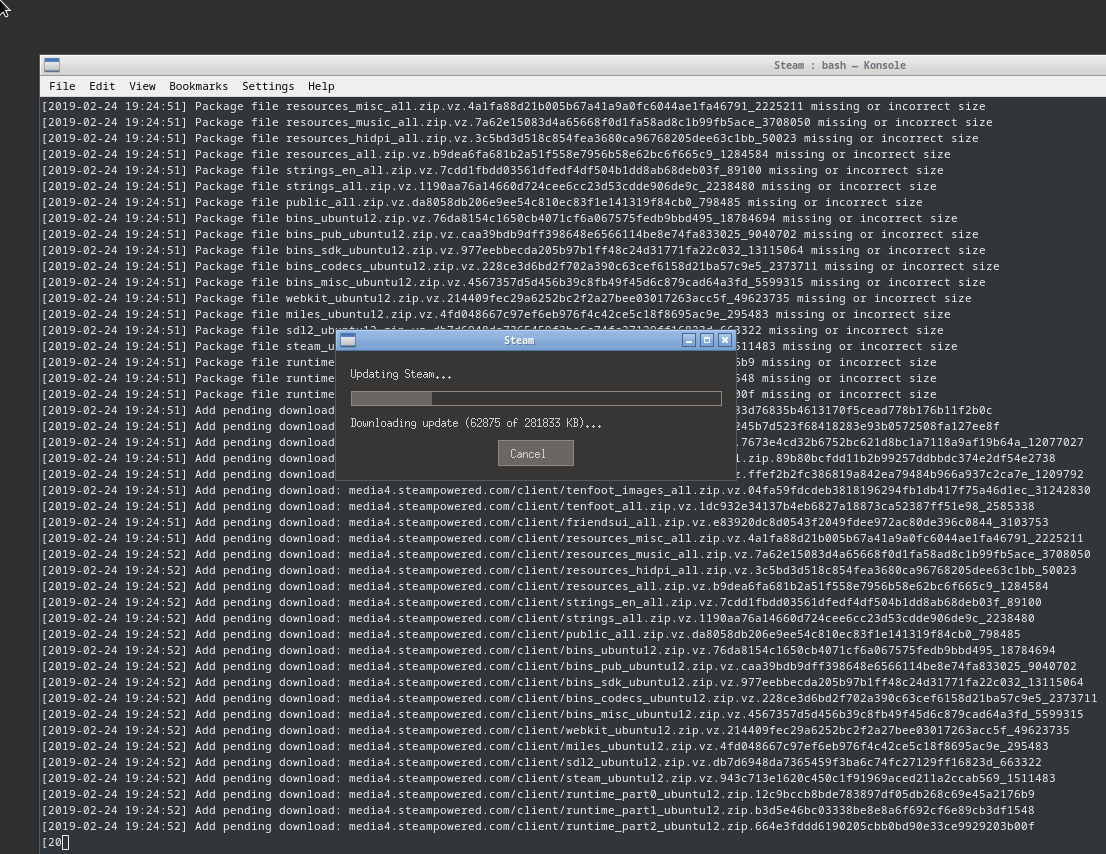The width and height of the screenshot is (1106, 854).
Task: Click the strings_all.zip pending download line
Action: click(x=538, y=618)
